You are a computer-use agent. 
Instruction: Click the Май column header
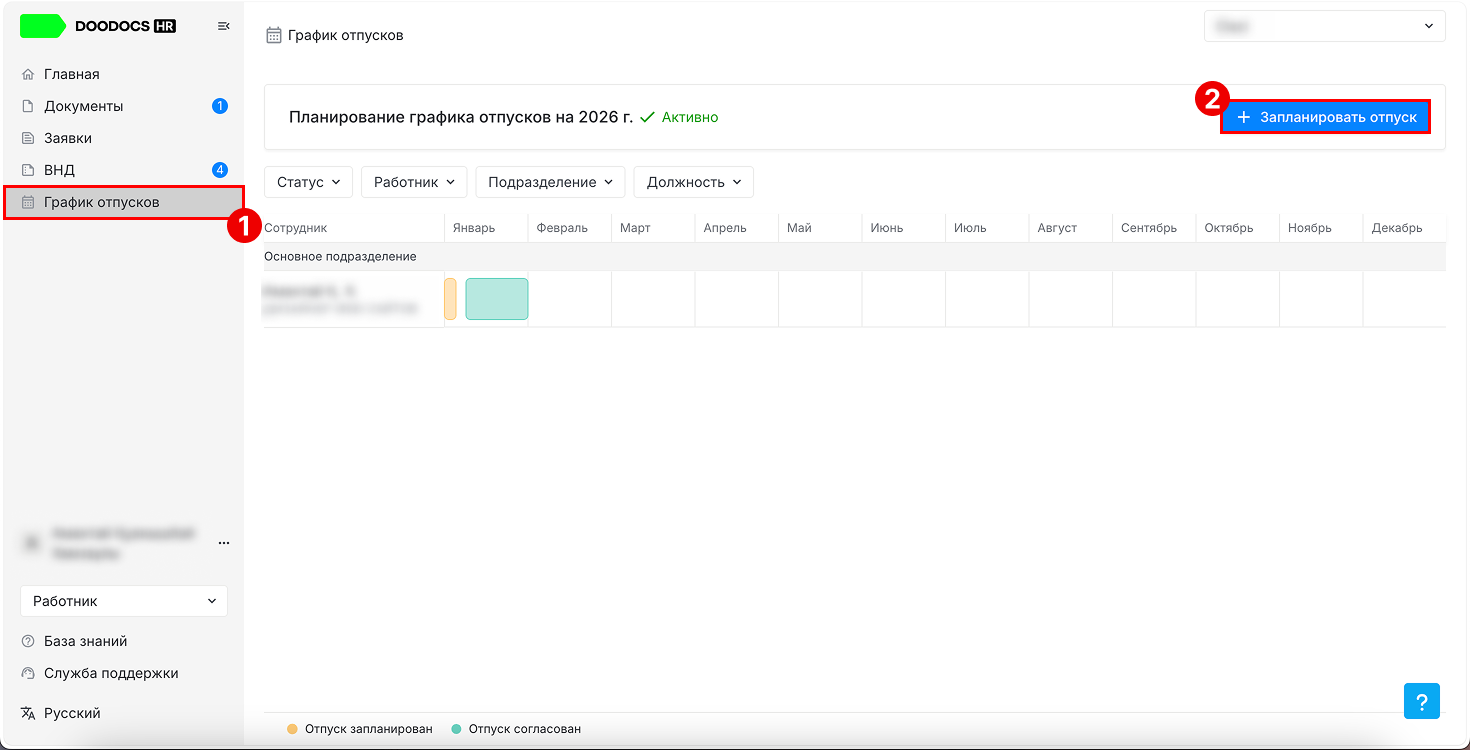tap(799, 228)
